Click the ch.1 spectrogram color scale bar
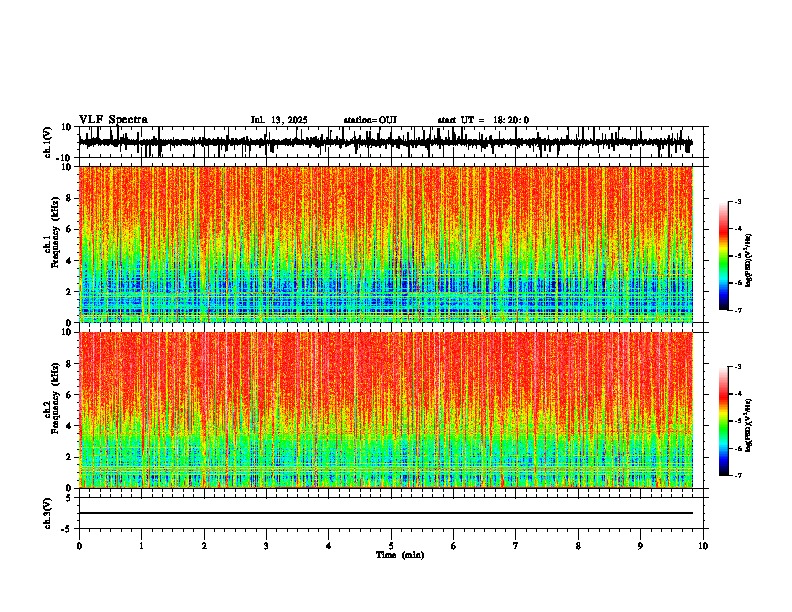The height and width of the screenshot is (612, 792). pos(724,256)
